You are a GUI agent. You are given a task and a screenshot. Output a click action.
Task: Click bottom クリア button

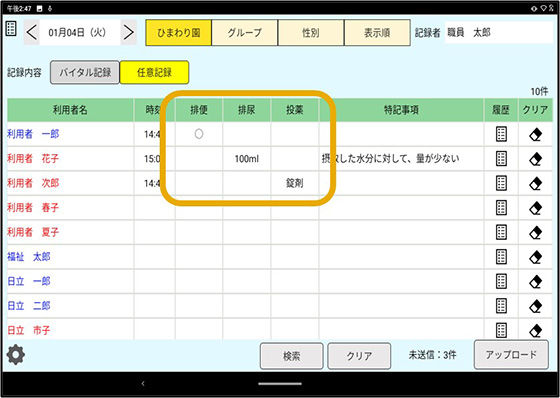pyautogui.click(x=359, y=356)
